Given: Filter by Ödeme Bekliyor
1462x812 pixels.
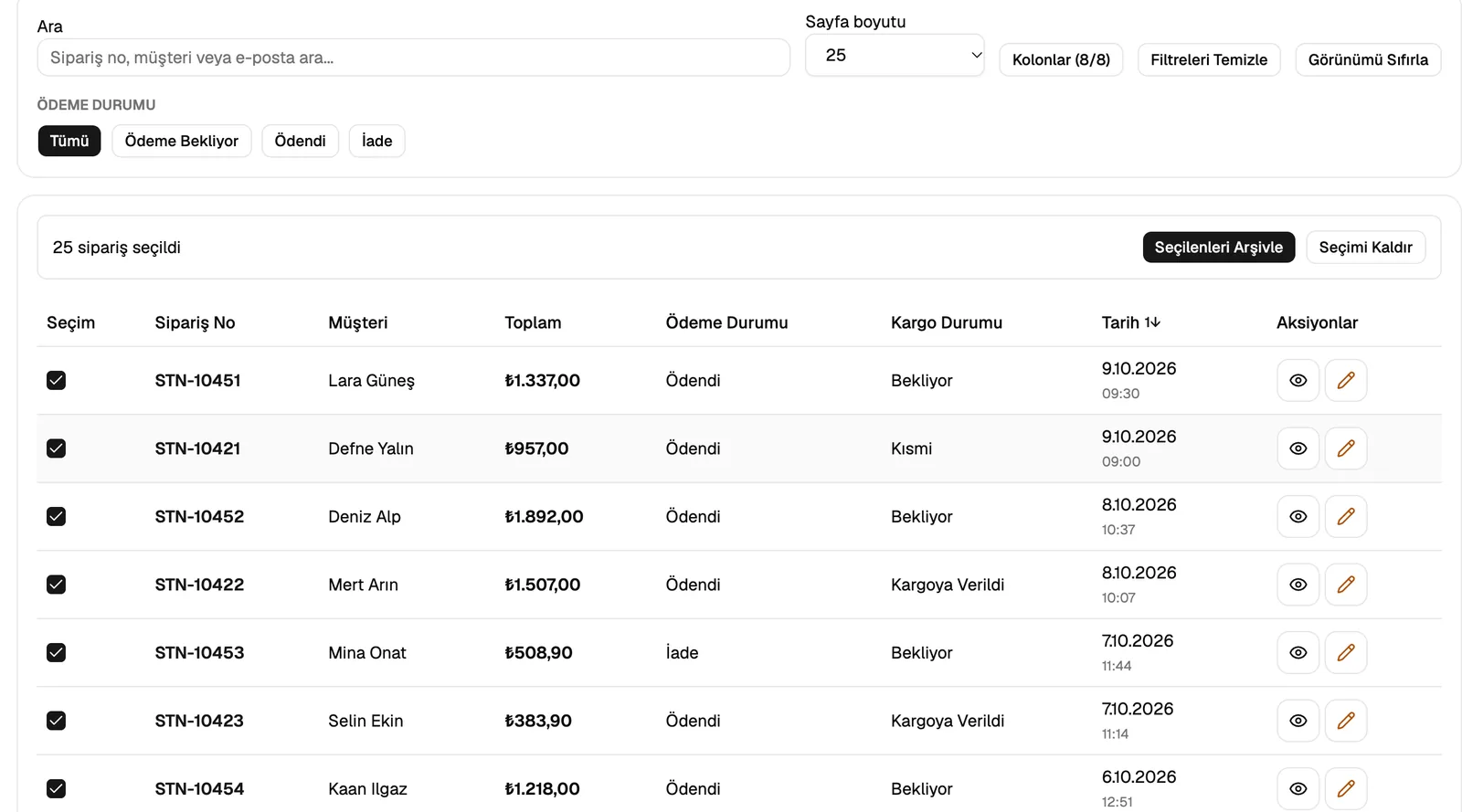Looking at the screenshot, I should click(x=182, y=141).
